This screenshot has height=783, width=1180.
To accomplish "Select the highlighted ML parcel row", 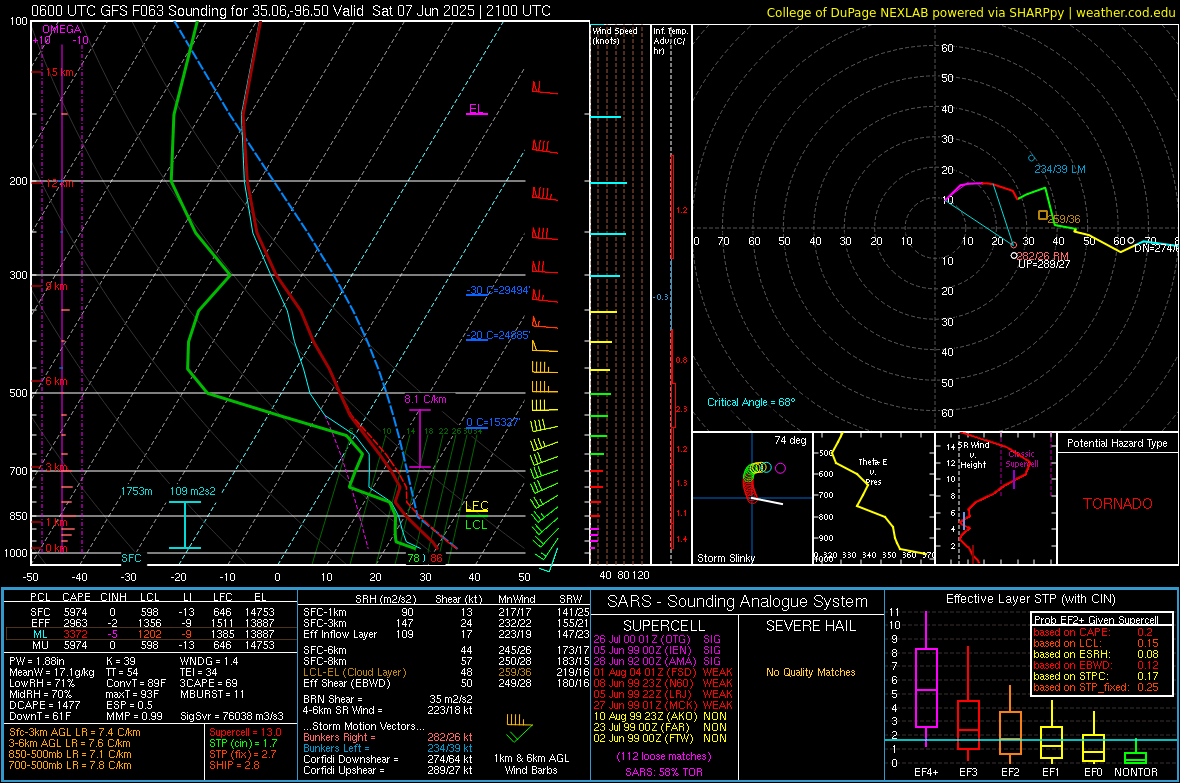I will pos(151,634).
